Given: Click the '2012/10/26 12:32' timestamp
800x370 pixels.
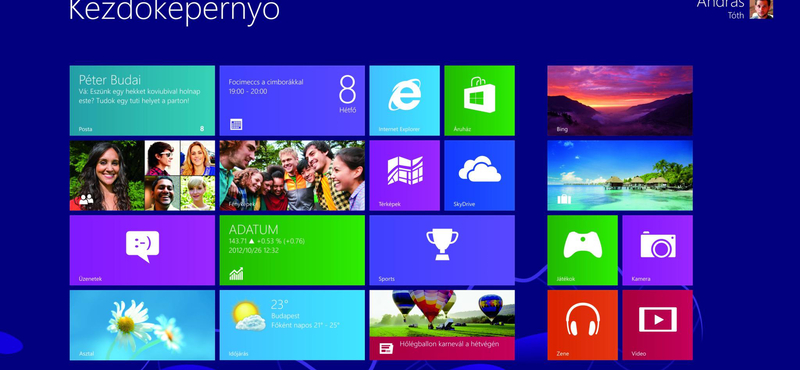Looking at the screenshot, I should pos(254,250).
